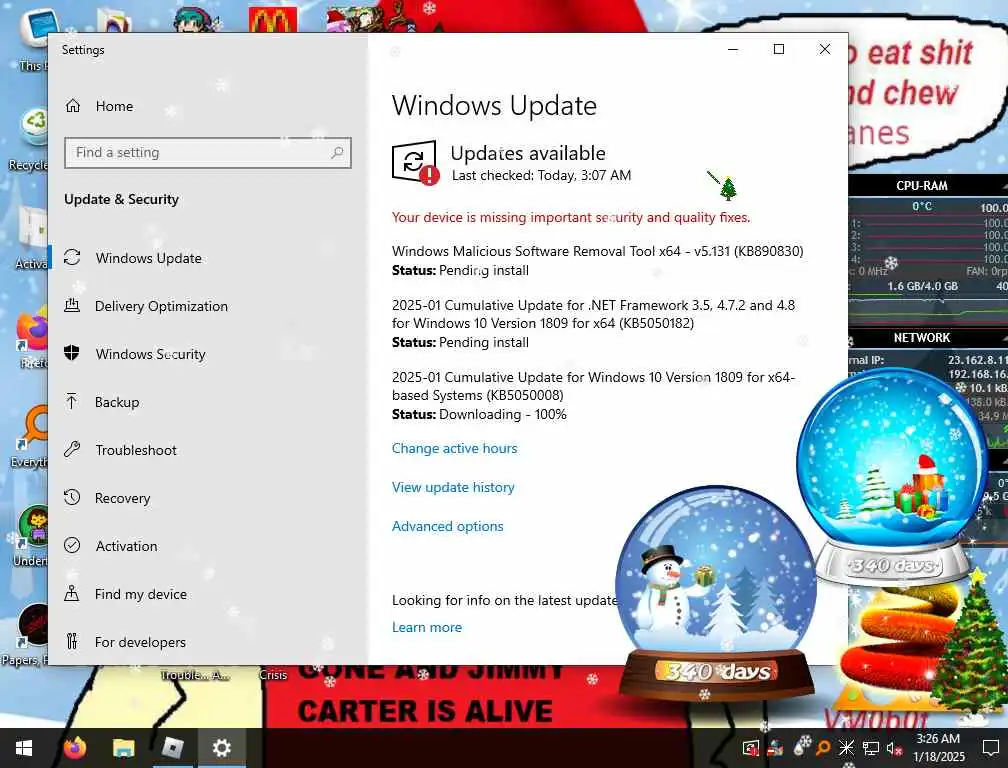
Task: Click the Settings gear taskbar button
Action: (221, 748)
